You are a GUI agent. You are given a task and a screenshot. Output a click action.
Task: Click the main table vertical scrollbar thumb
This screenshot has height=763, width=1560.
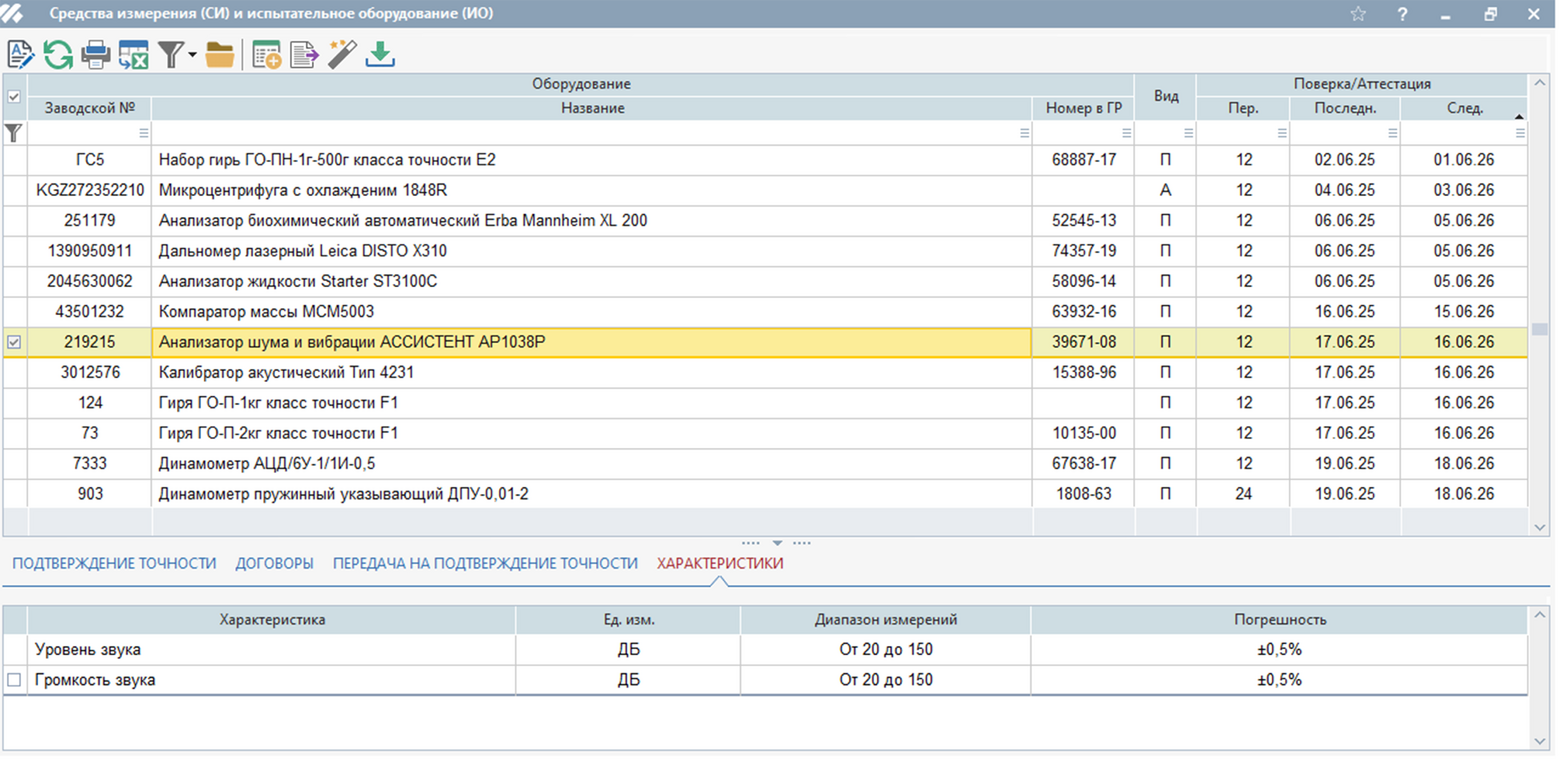[1541, 329]
